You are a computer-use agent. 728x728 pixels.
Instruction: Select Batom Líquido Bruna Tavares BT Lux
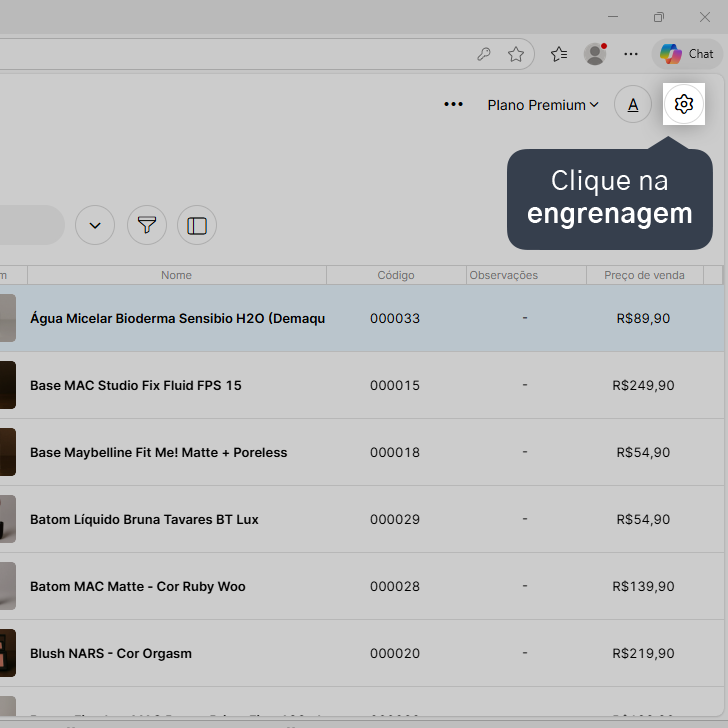tap(144, 519)
